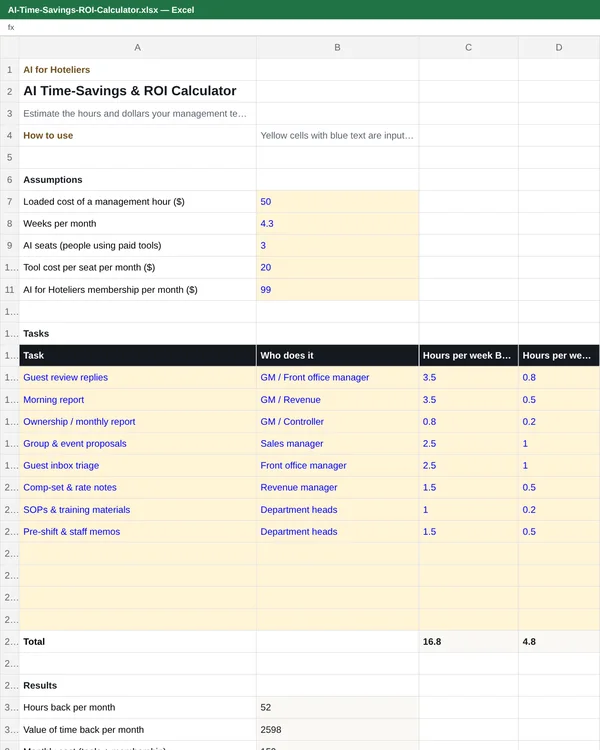Select row 1 header
Image resolution: width=600 pixels, height=750 pixels.
[10, 69]
